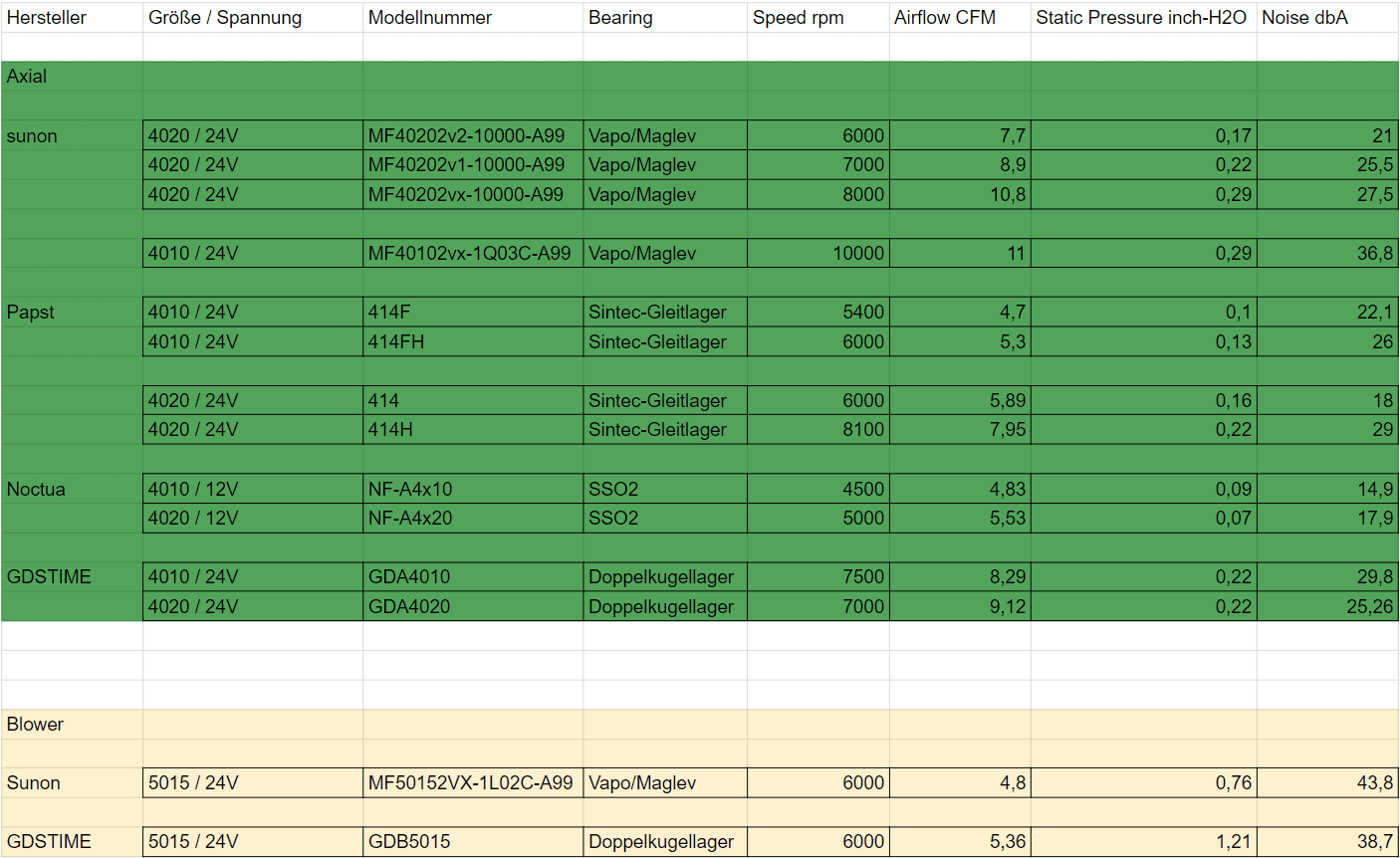Select the Größe / Spannung header cell
Screen dimensions: 1400x858
pos(253,18)
